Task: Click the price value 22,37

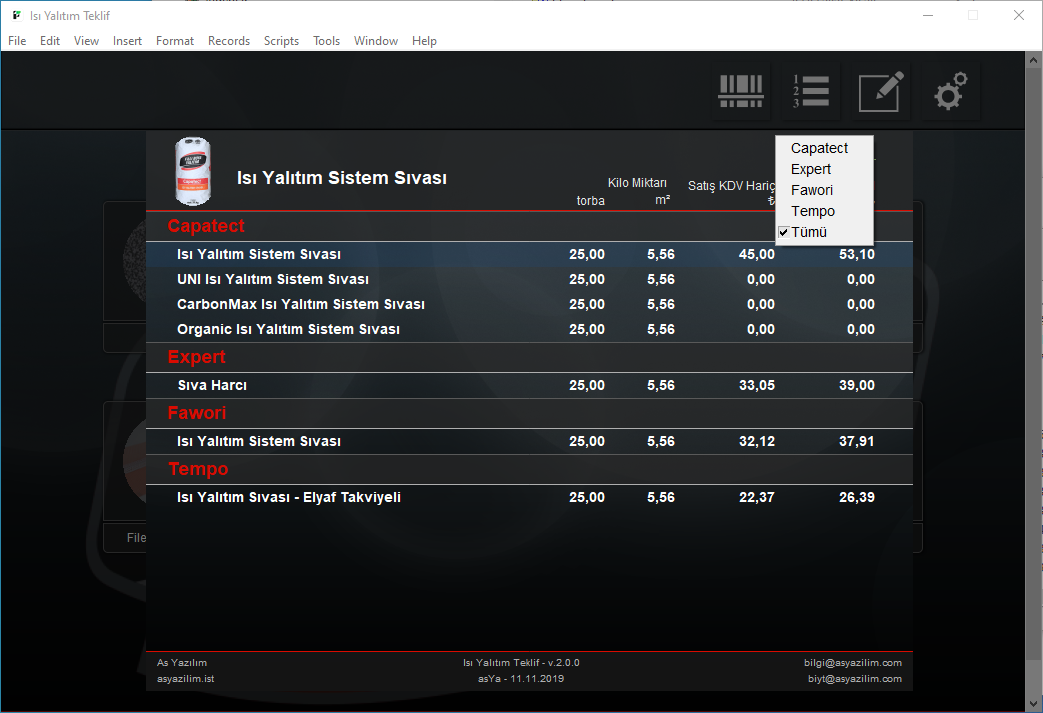Action: pyautogui.click(x=757, y=497)
